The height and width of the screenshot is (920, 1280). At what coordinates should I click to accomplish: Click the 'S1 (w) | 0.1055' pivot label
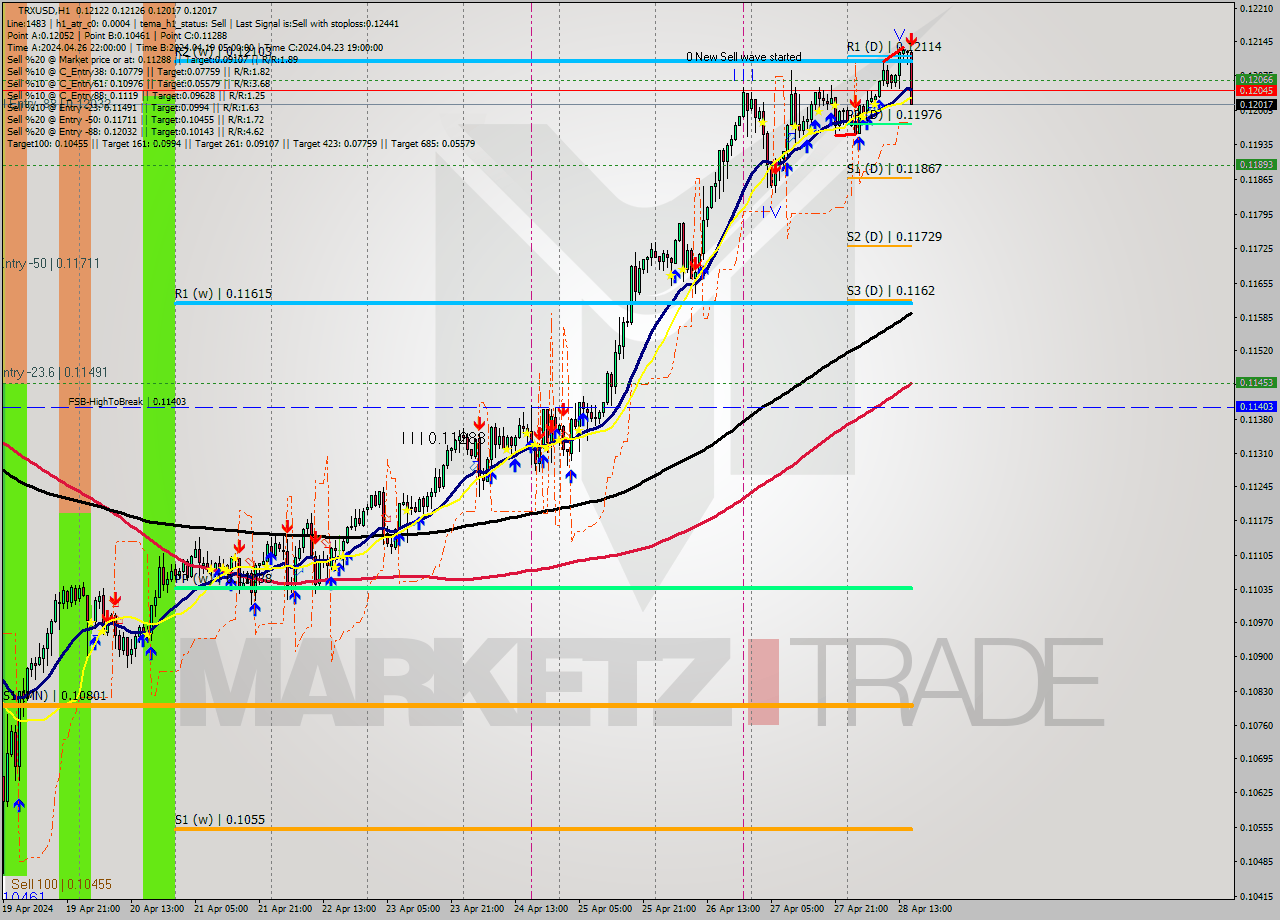point(220,820)
